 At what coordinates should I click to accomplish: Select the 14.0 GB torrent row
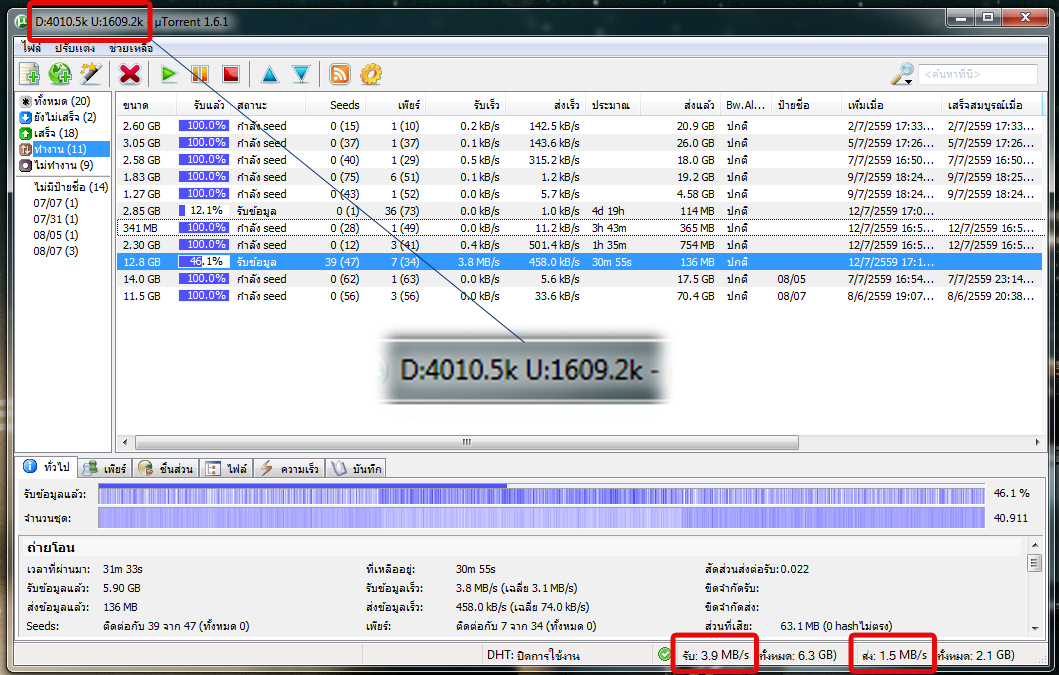tap(579, 278)
